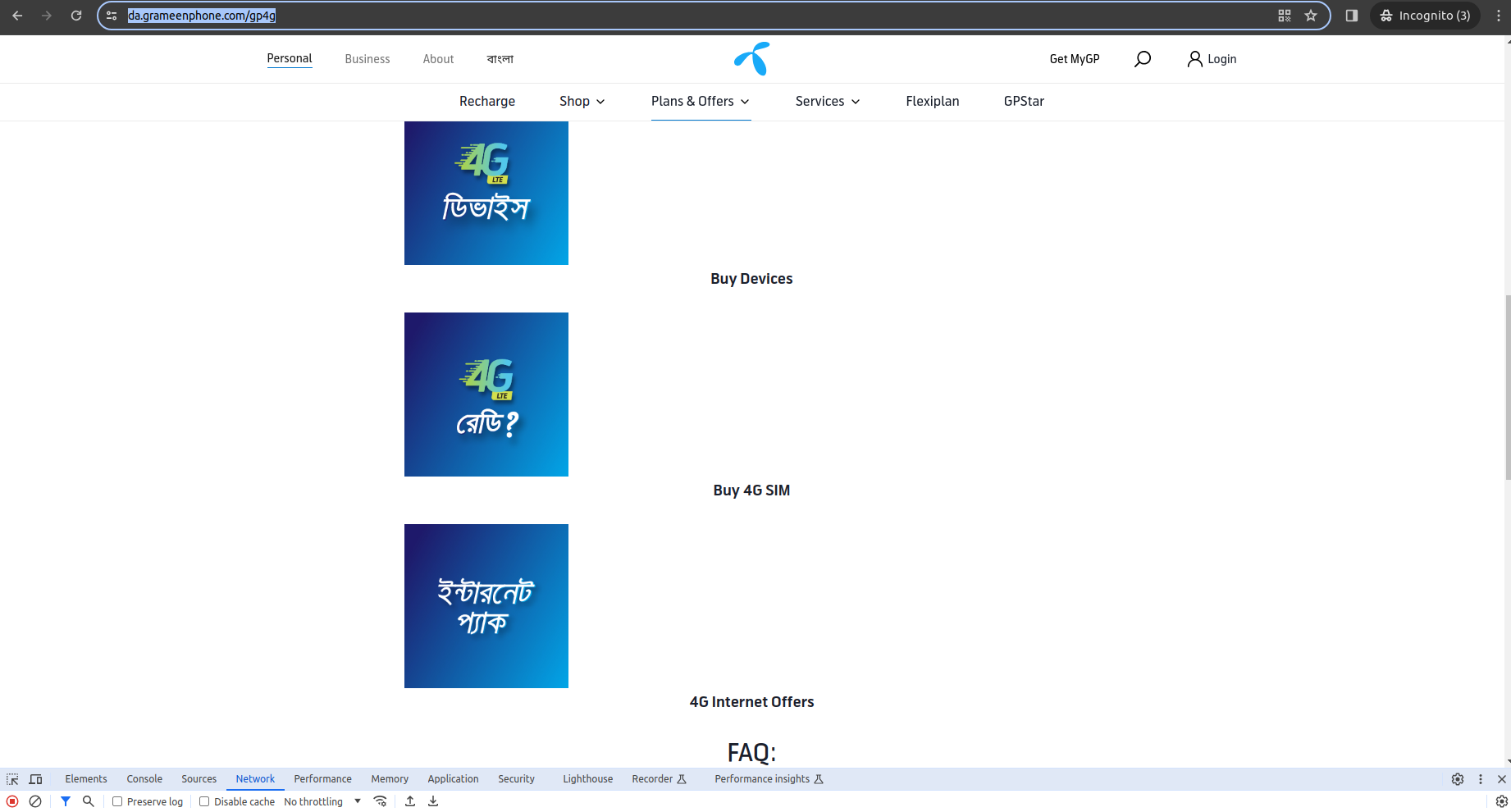
Task: Enable the Disable cache checkbox
Action: click(204, 801)
